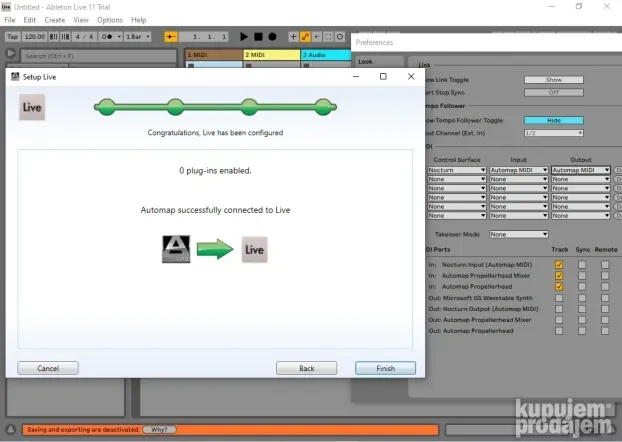Viewport: 622px width, 442px height.
Task: Open the Takeover Mode dropdown
Action: coord(518,234)
